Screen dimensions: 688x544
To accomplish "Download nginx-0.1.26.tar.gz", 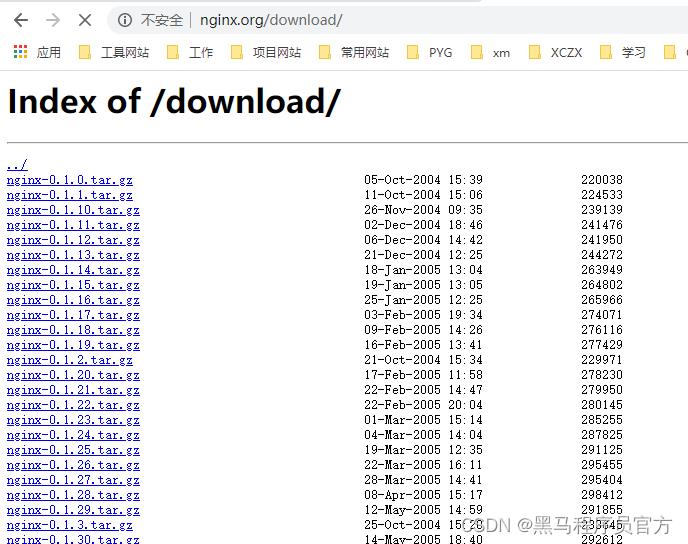I will (x=73, y=465).
